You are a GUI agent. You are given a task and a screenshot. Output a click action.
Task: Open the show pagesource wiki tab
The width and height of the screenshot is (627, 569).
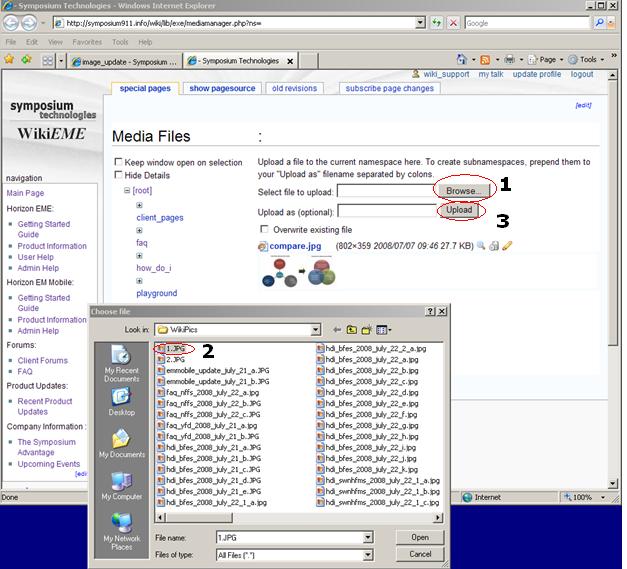222,88
